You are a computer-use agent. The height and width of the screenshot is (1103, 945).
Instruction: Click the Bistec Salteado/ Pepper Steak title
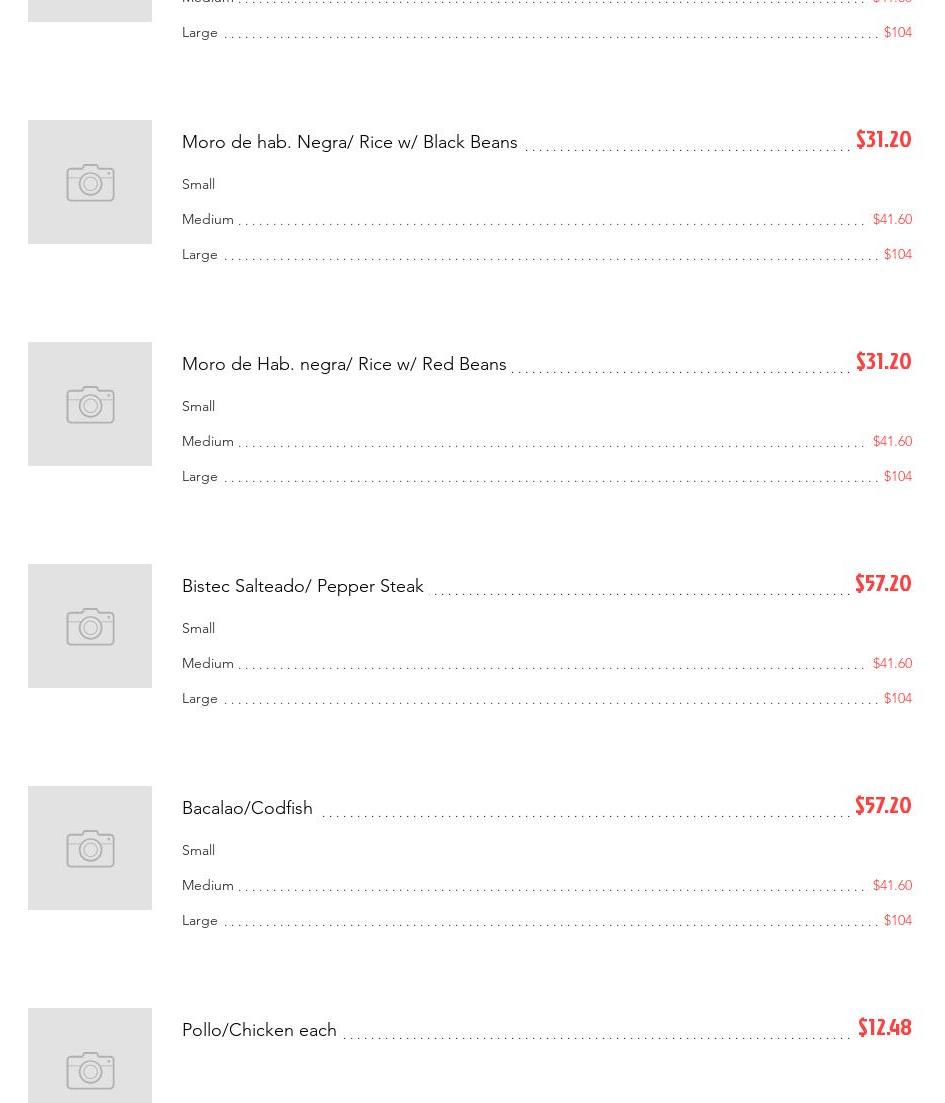click(302, 586)
